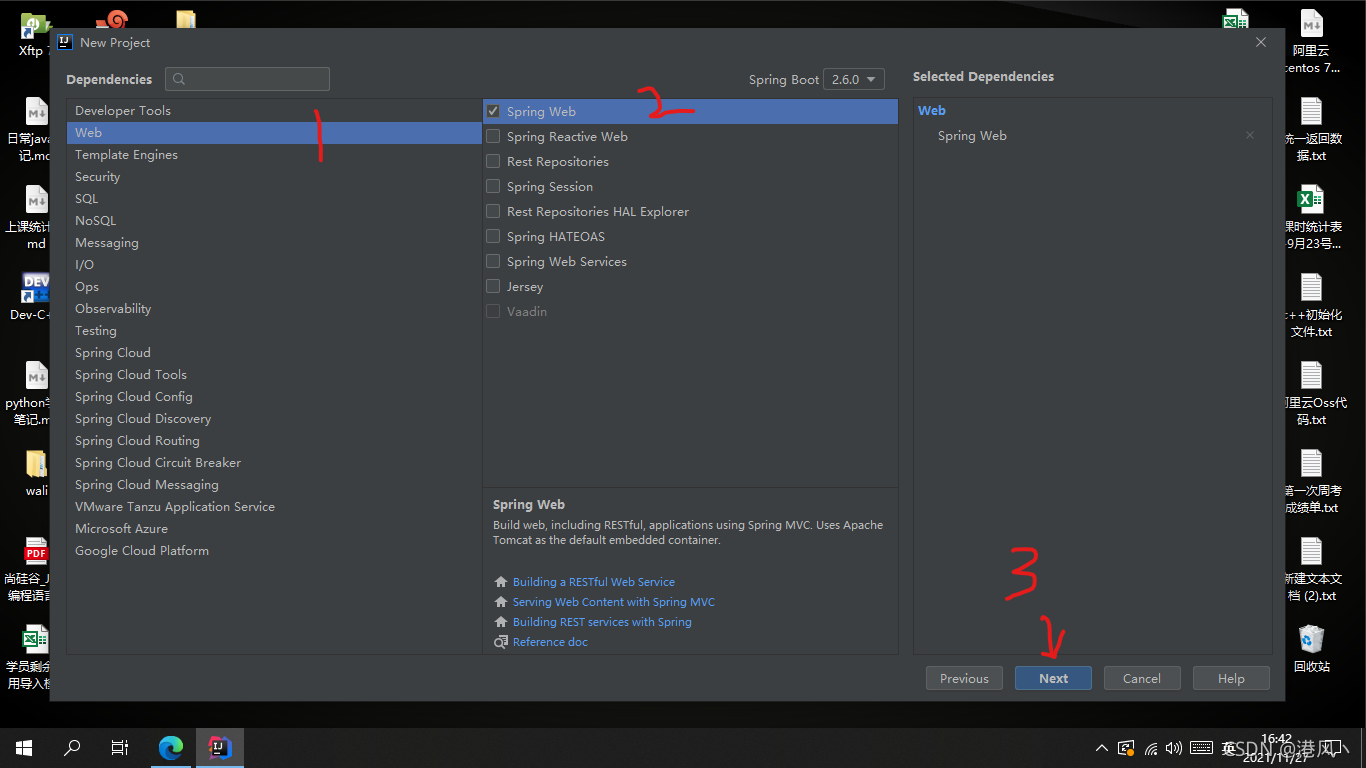Open Task View on the taskbar
The width and height of the screenshot is (1366, 768).
pos(120,747)
